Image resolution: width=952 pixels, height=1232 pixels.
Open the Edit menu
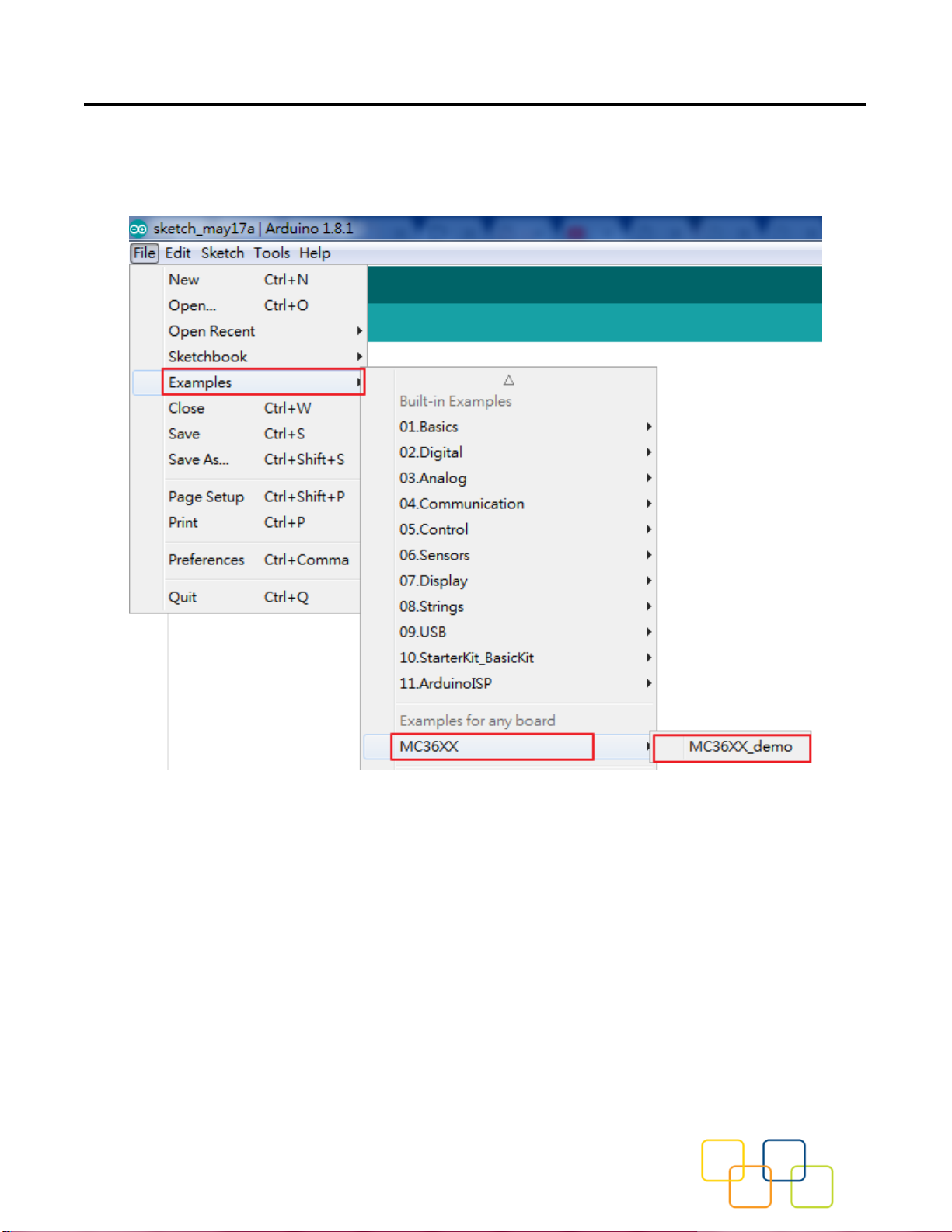tap(178, 253)
